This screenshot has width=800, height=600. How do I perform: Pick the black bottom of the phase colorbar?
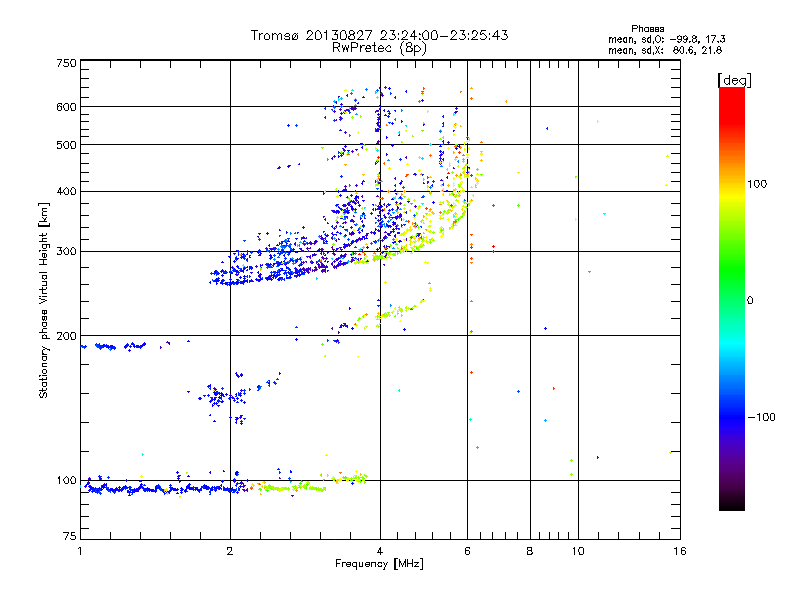click(x=732, y=503)
